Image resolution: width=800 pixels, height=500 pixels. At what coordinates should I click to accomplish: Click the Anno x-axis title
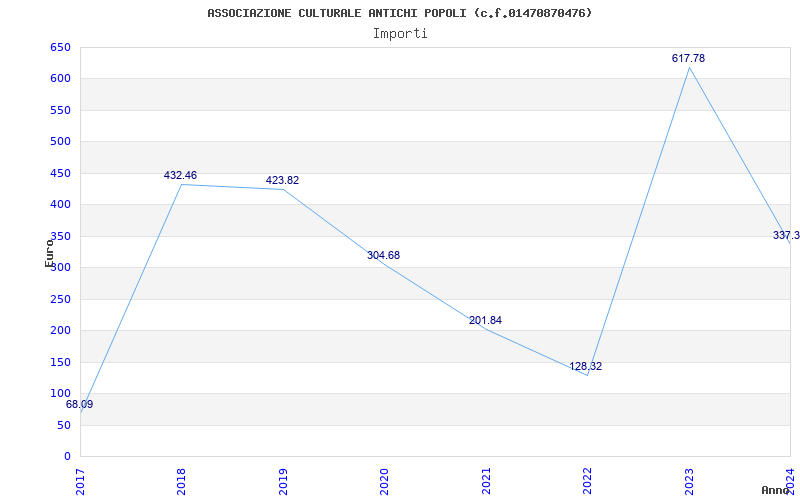(775, 490)
